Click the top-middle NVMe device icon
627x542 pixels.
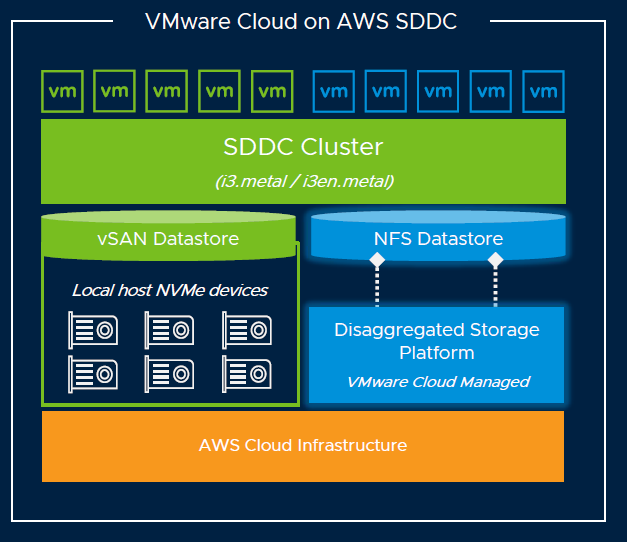coord(169,330)
